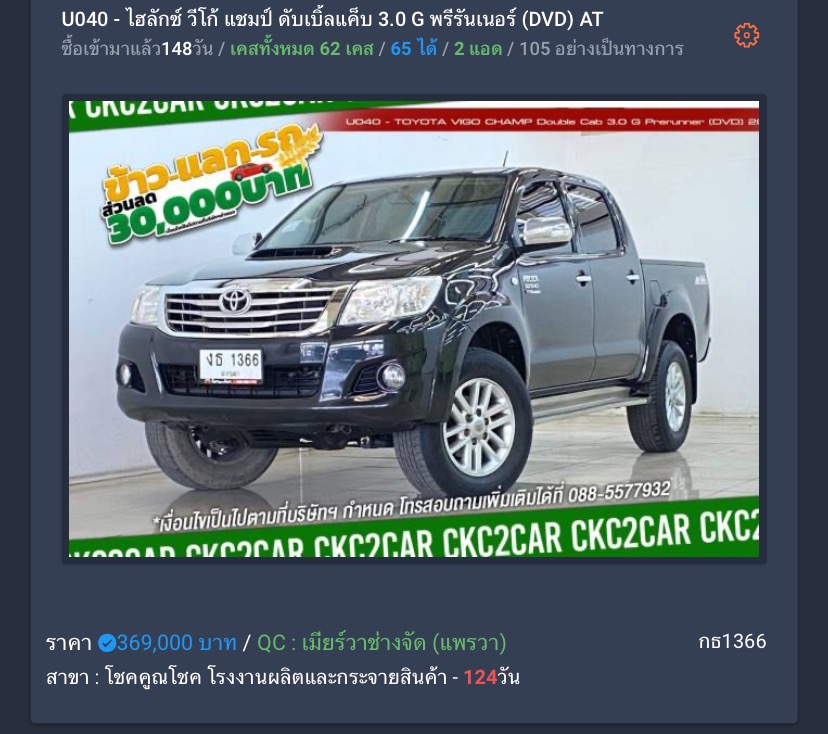Click the green 2 แอด count

point(478,49)
